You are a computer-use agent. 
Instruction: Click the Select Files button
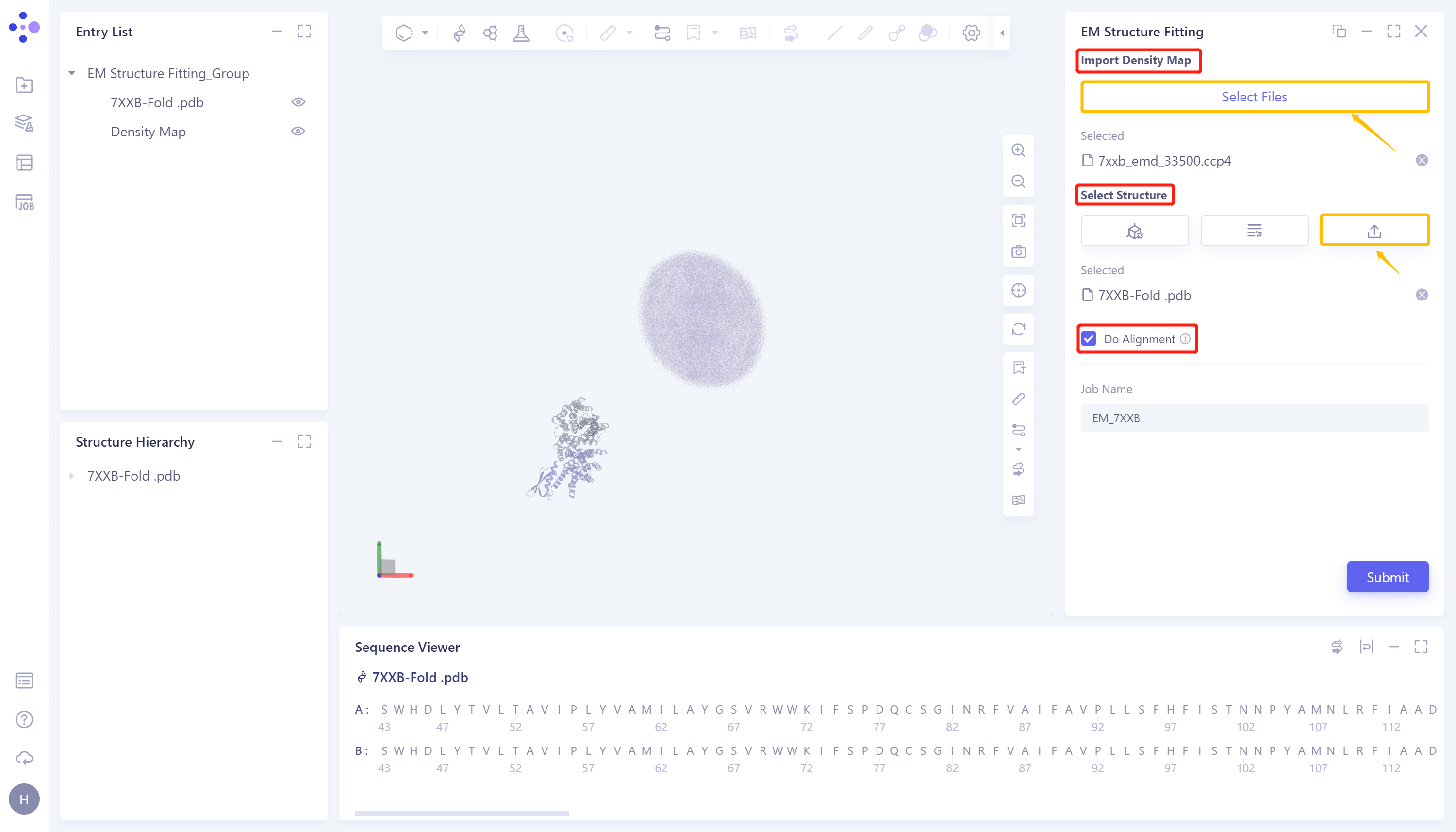tap(1254, 97)
